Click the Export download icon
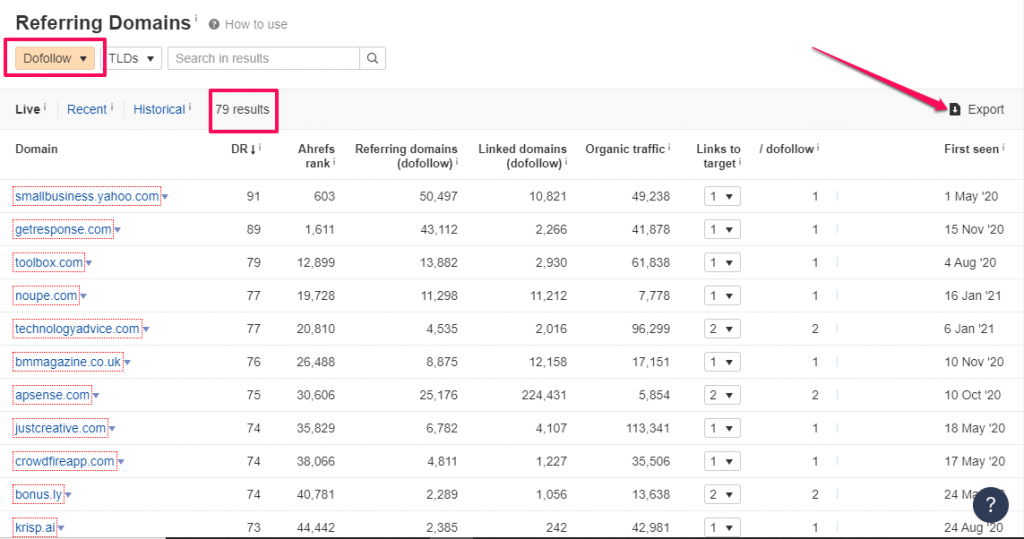 (x=955, y=109)
